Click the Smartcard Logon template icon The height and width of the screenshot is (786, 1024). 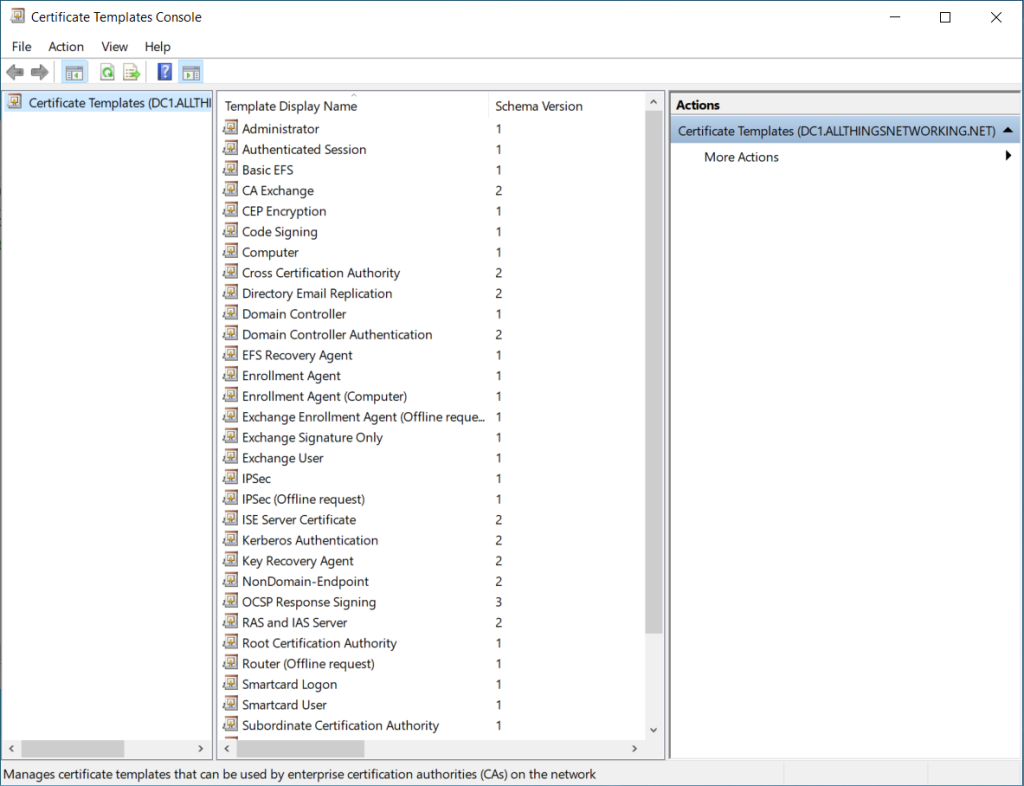(231, 684)
